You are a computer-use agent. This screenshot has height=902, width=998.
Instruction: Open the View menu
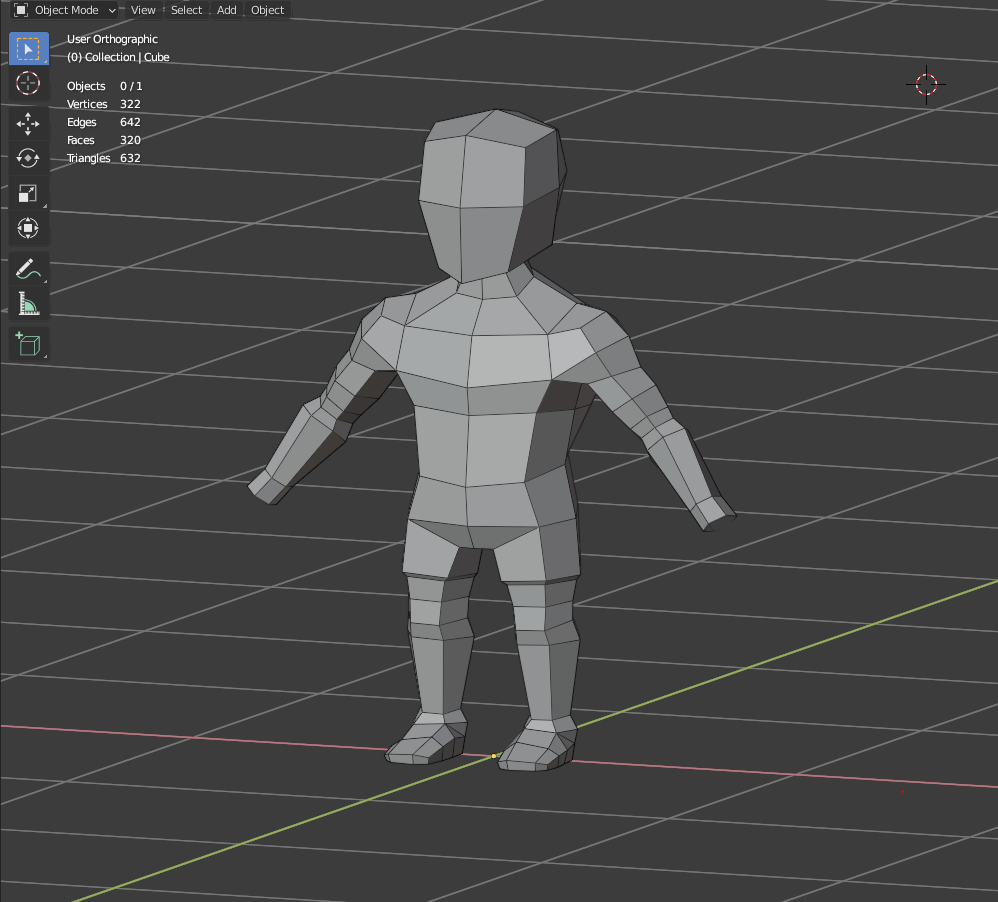pos(143,10)
